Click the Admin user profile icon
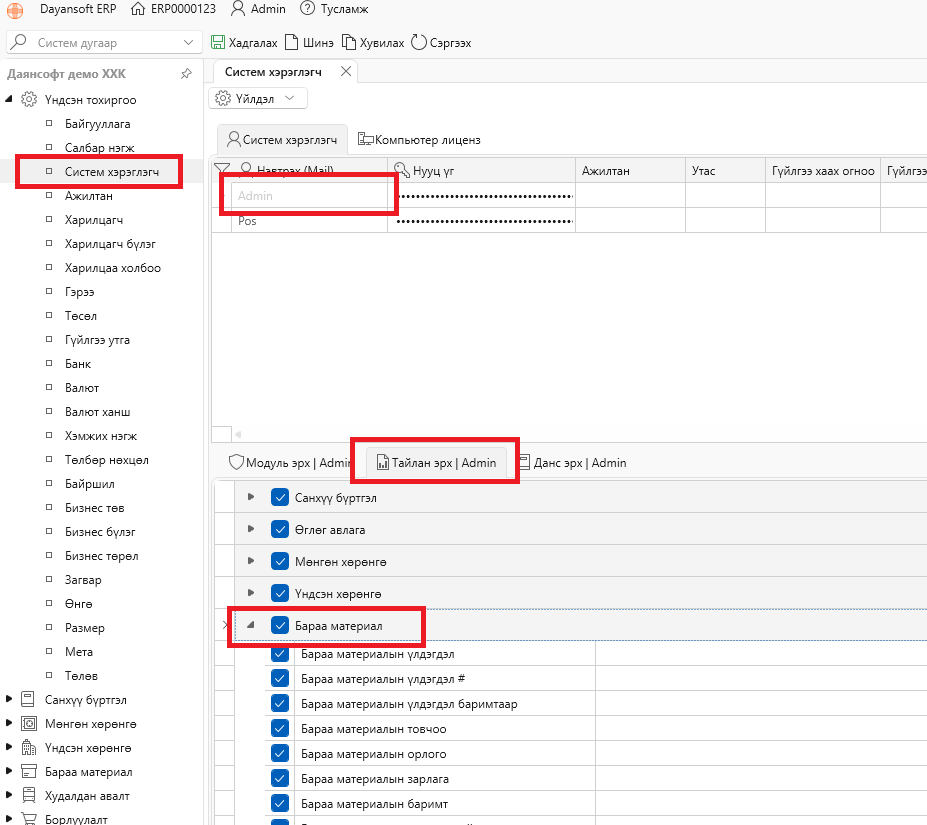Screen dimensions: 927x825 coord(238,9)
